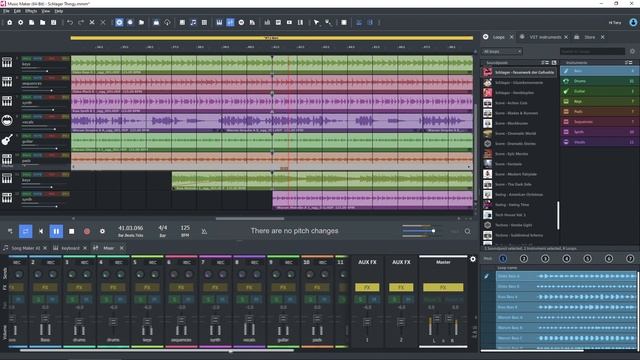
Task: Click the redo arrow in the toolbar
Action: point(81,22)
